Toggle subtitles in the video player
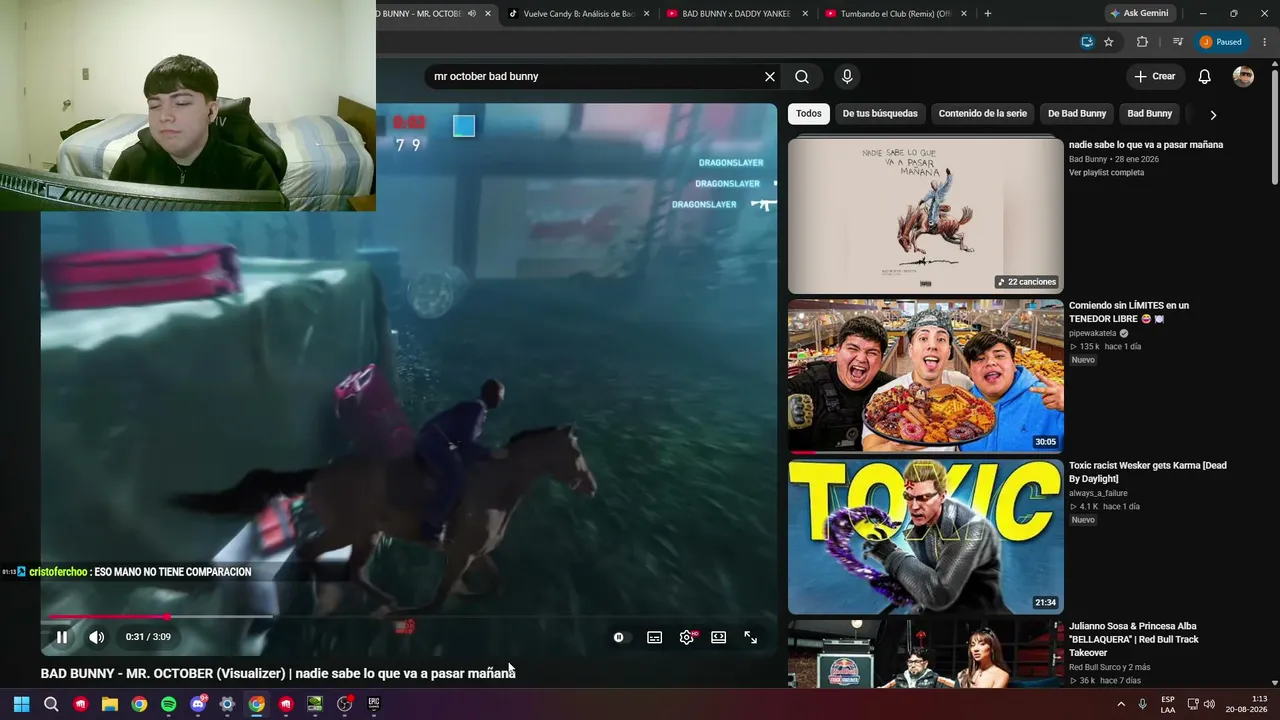This screenshot has width=1280, height=720. click(654, 637)
